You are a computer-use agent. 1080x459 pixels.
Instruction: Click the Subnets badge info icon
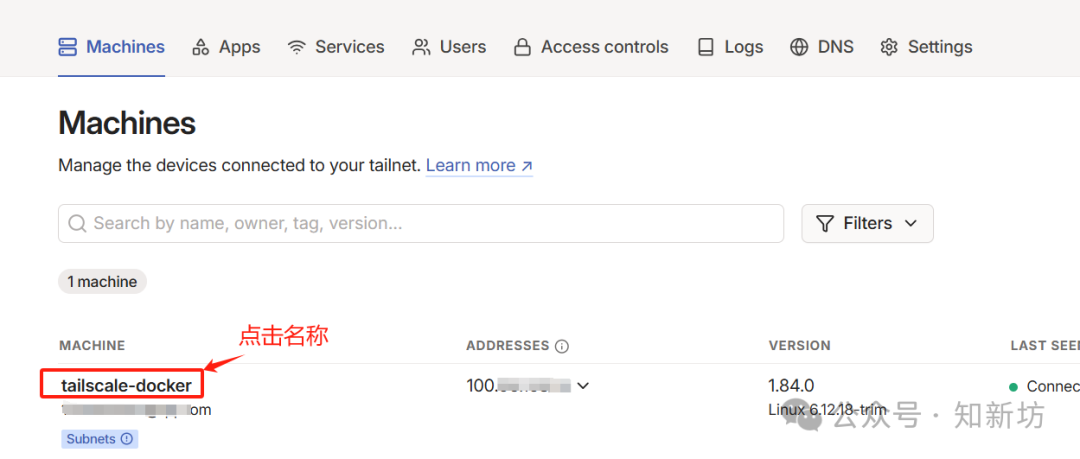(x=127, y=438)
